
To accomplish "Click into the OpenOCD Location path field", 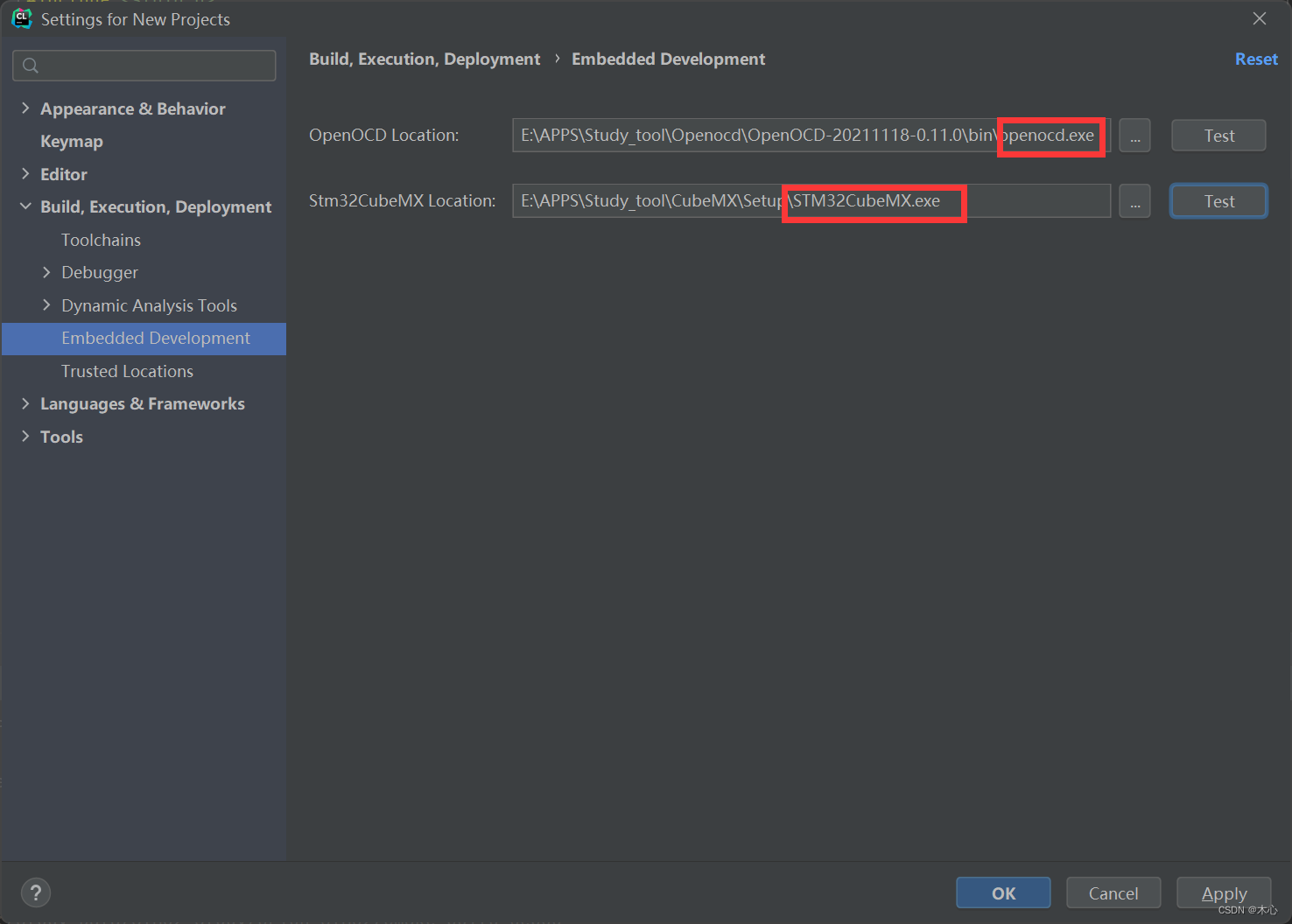I will [811, 136].
